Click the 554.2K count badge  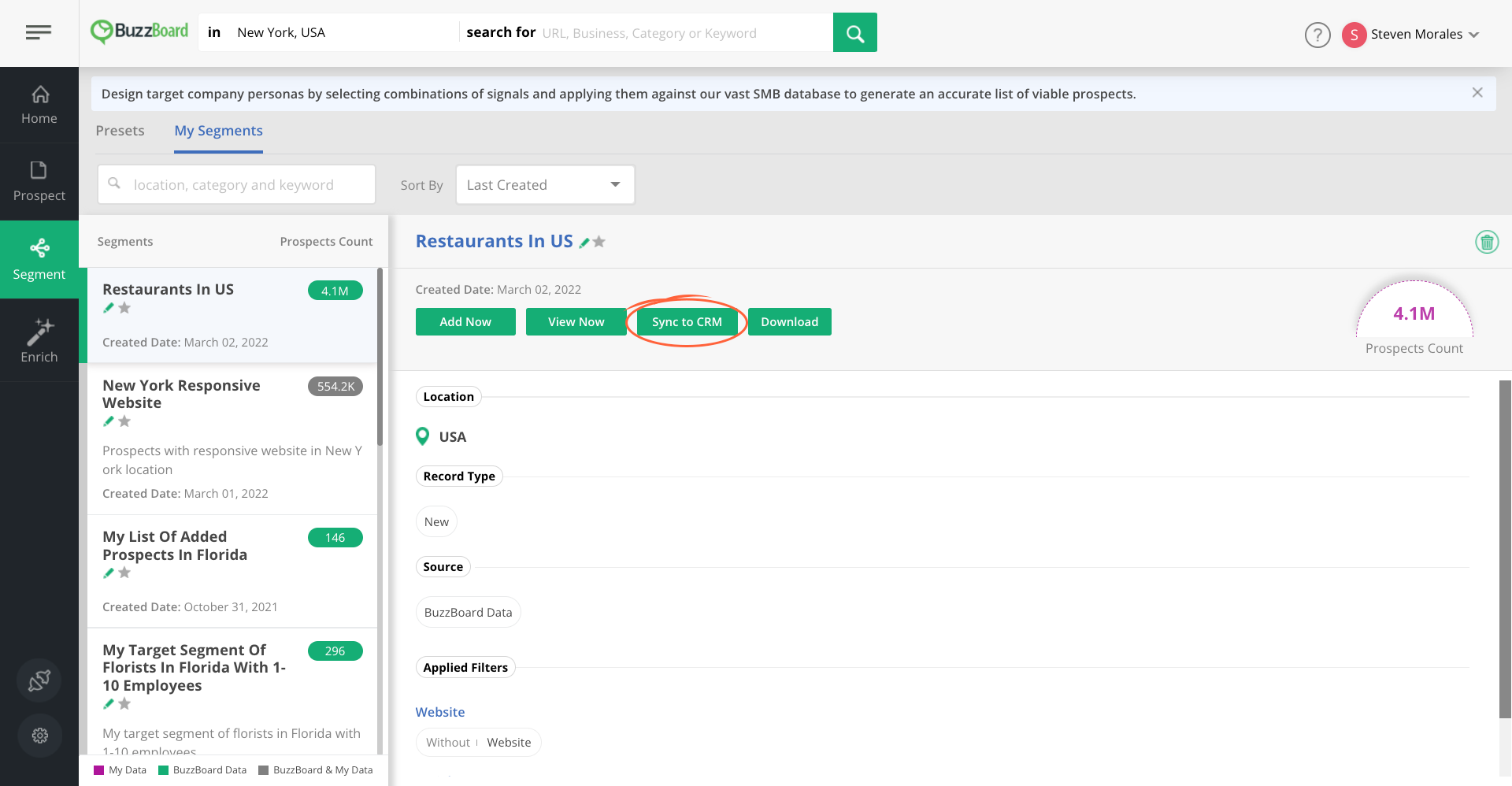[335, 386]
